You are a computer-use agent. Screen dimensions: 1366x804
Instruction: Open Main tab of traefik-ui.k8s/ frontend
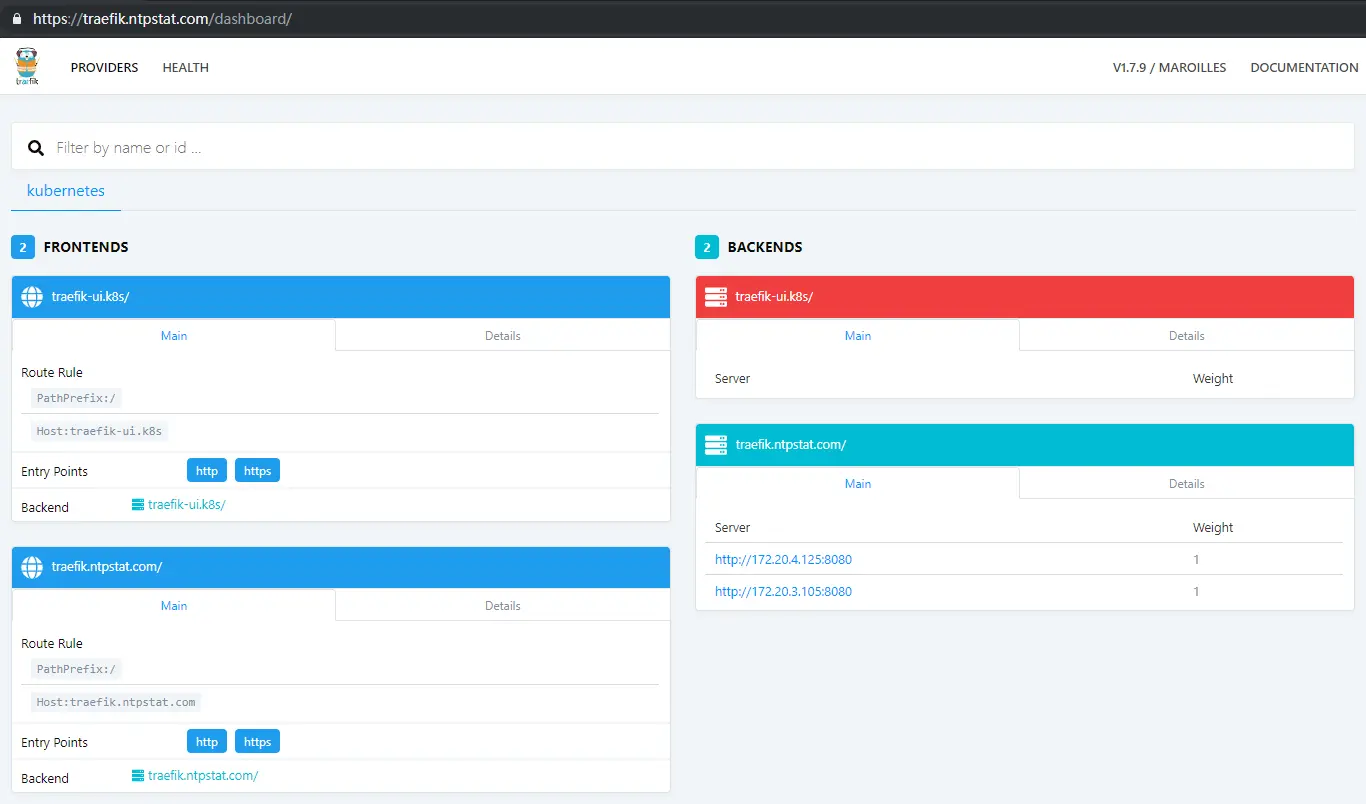click(x=174, y=335)
